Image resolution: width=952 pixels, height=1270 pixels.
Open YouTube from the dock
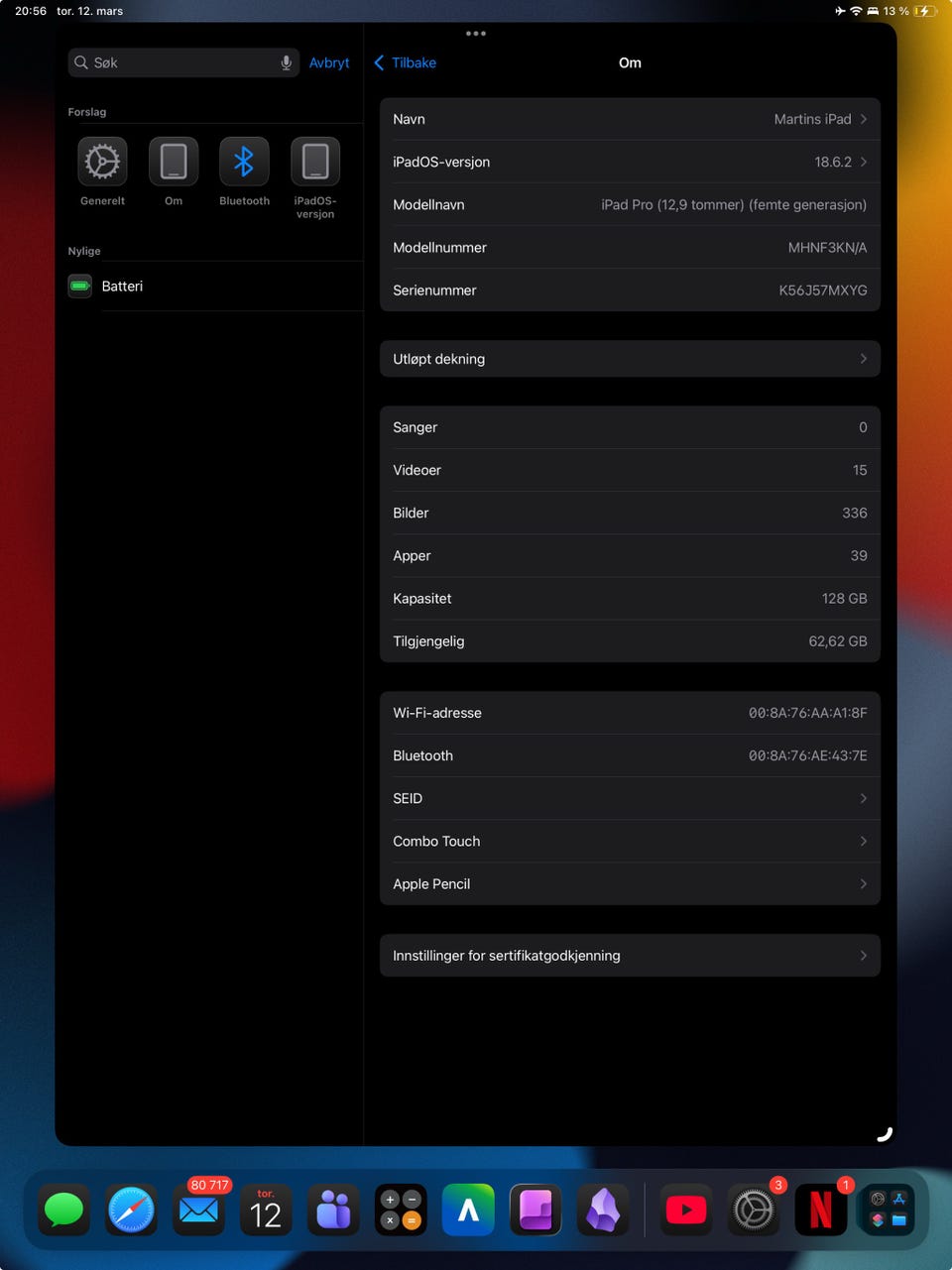click(x=686, y=1210)
